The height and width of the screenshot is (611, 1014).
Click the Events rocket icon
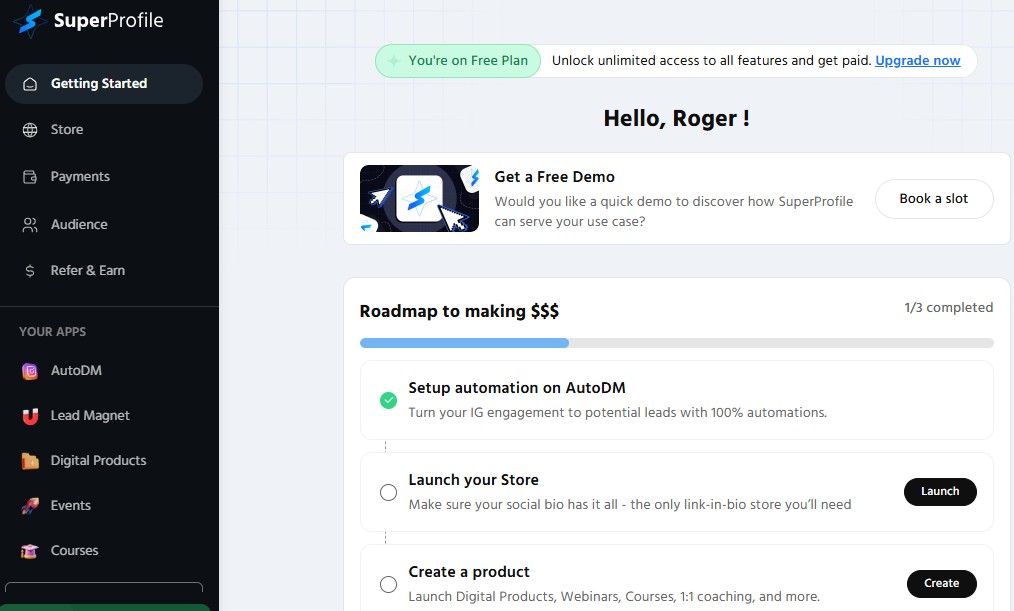30,506
